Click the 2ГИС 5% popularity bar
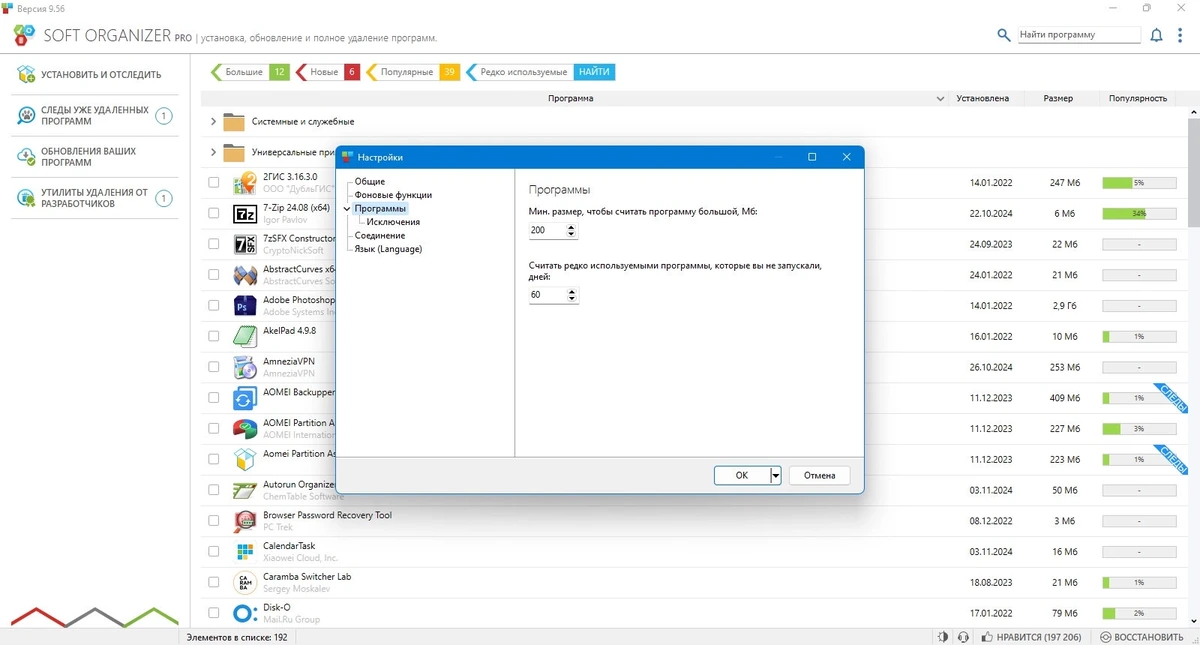The image size is (1200, 645). 1139,183
